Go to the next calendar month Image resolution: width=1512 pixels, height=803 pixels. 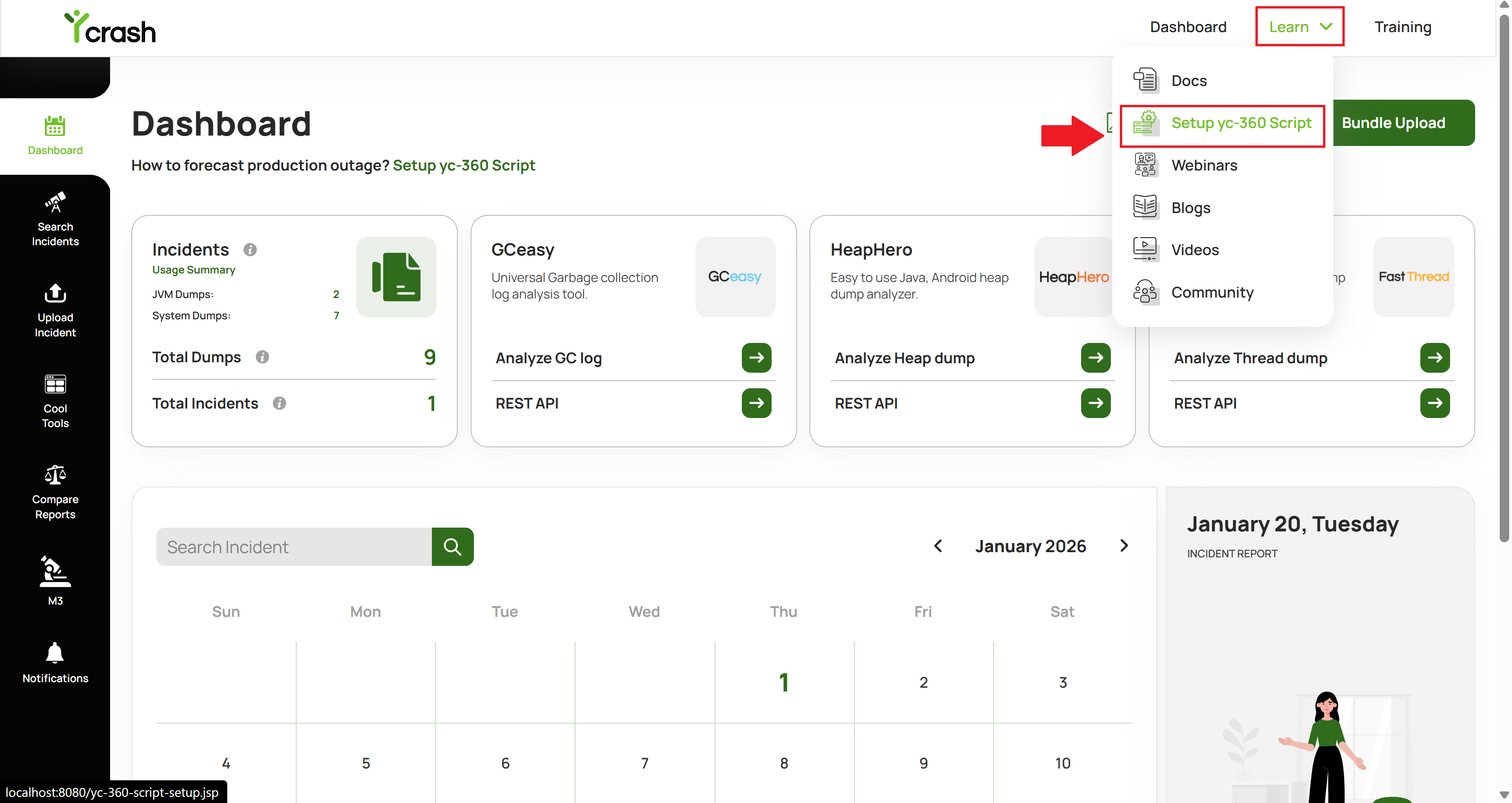[1124, 546]
